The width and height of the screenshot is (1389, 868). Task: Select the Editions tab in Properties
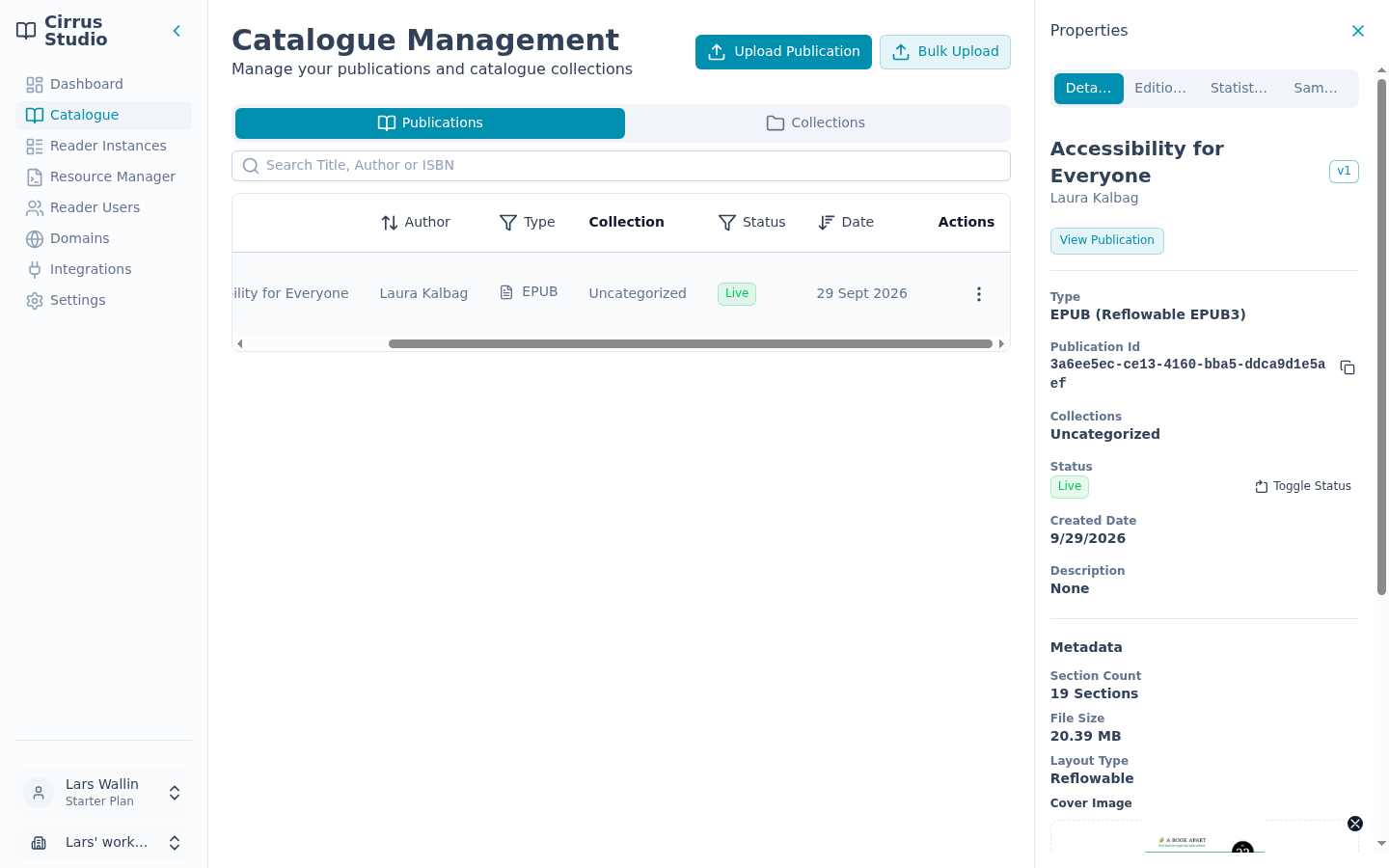point(1160,89)
